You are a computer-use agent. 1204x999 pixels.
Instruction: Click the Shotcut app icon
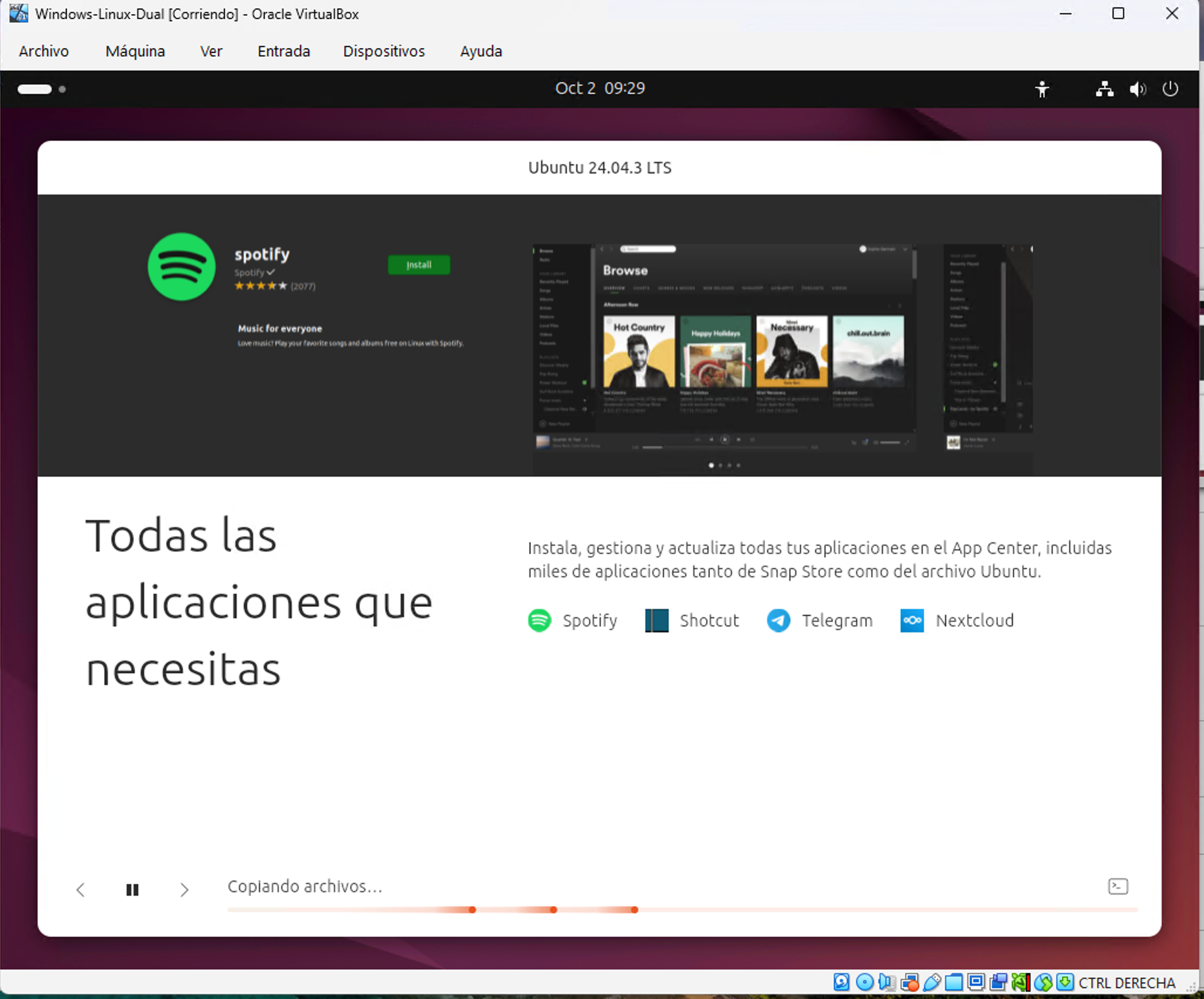[656, 621]
